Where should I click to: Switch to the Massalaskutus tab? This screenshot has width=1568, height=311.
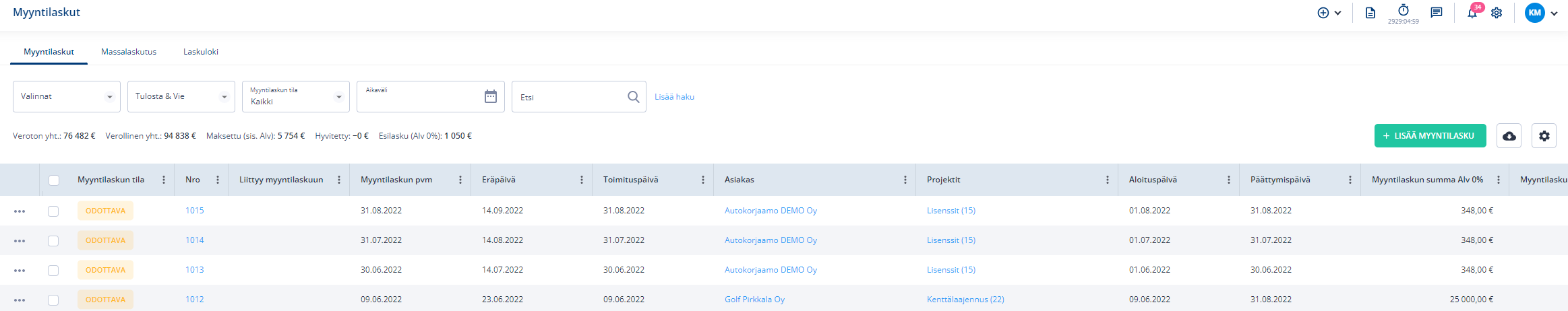point(129,52)
